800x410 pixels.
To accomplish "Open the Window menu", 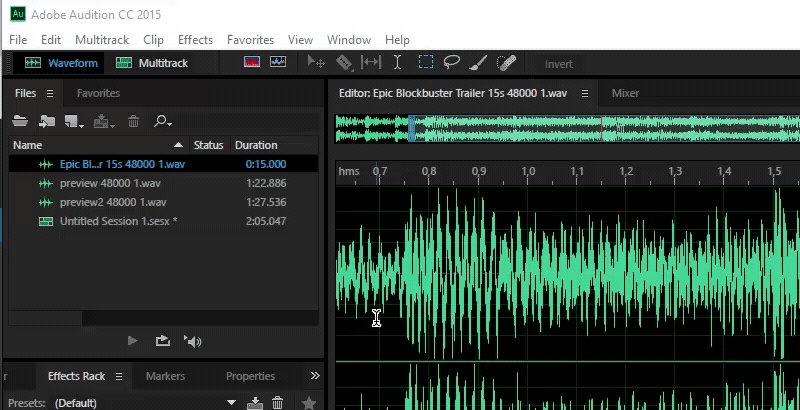I will pyautogui.click(x=349, y=40).
